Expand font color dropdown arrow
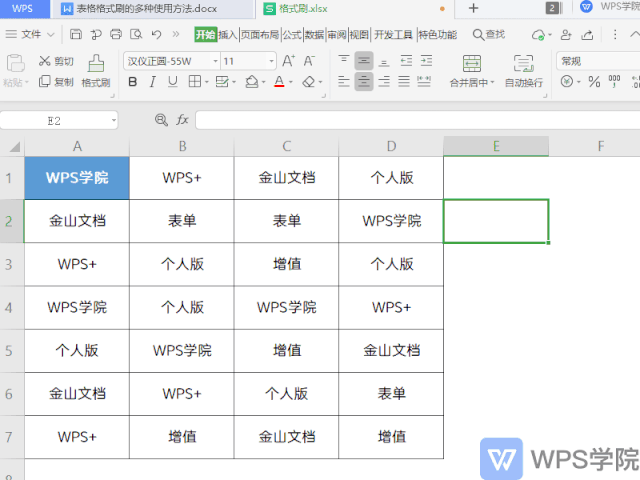640x480 pixels. 291,82
